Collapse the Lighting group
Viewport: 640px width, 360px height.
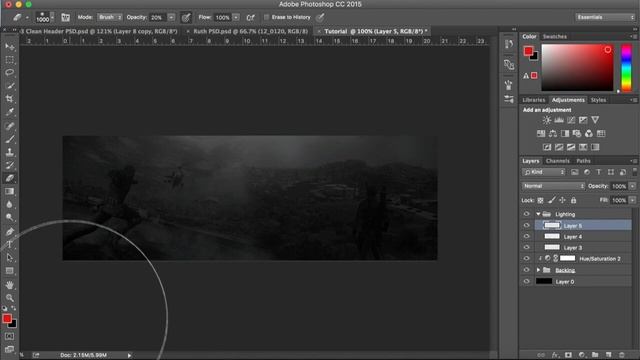click(x=538, y=214)
